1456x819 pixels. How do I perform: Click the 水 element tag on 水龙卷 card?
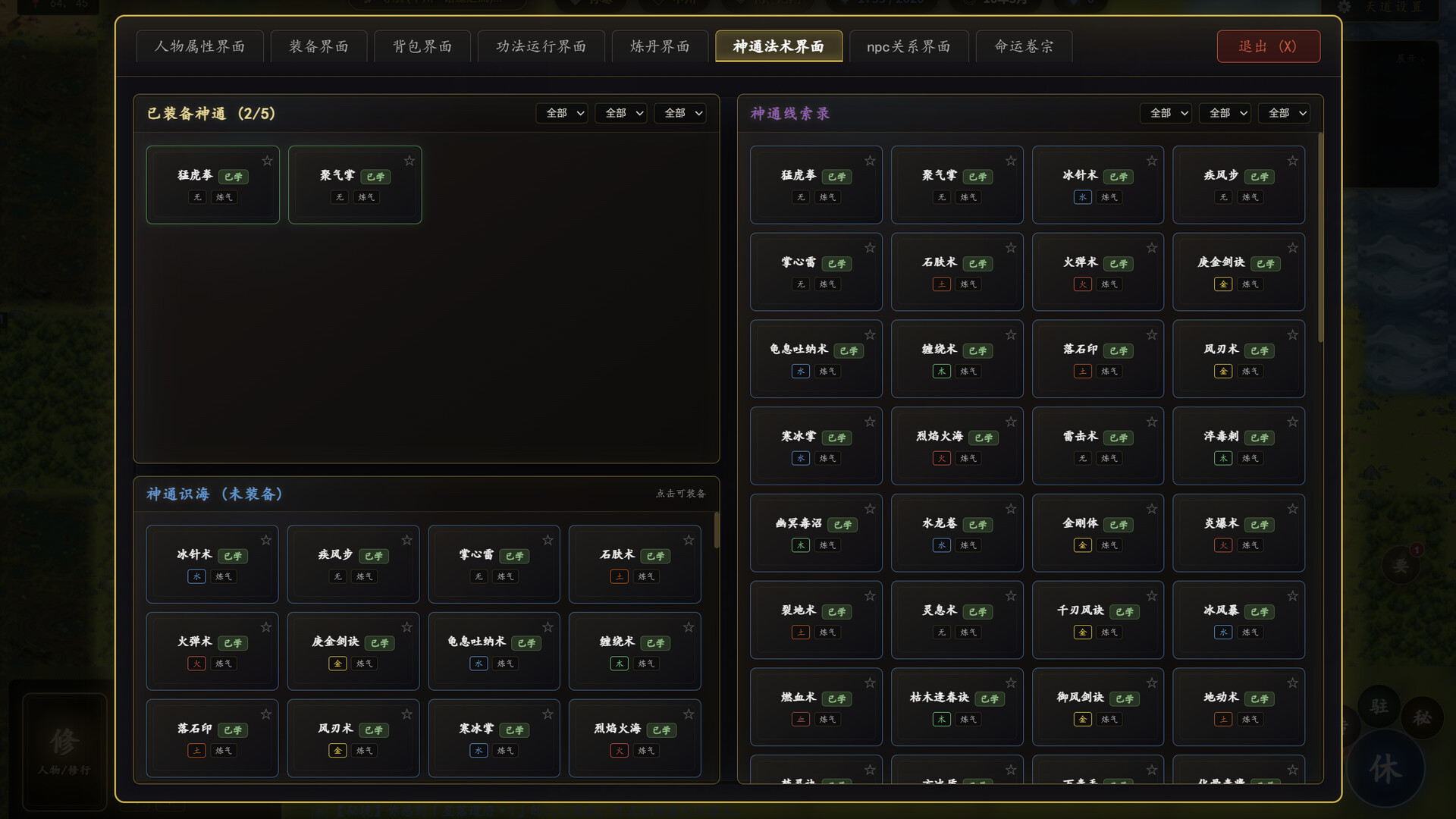click(941, 545)
